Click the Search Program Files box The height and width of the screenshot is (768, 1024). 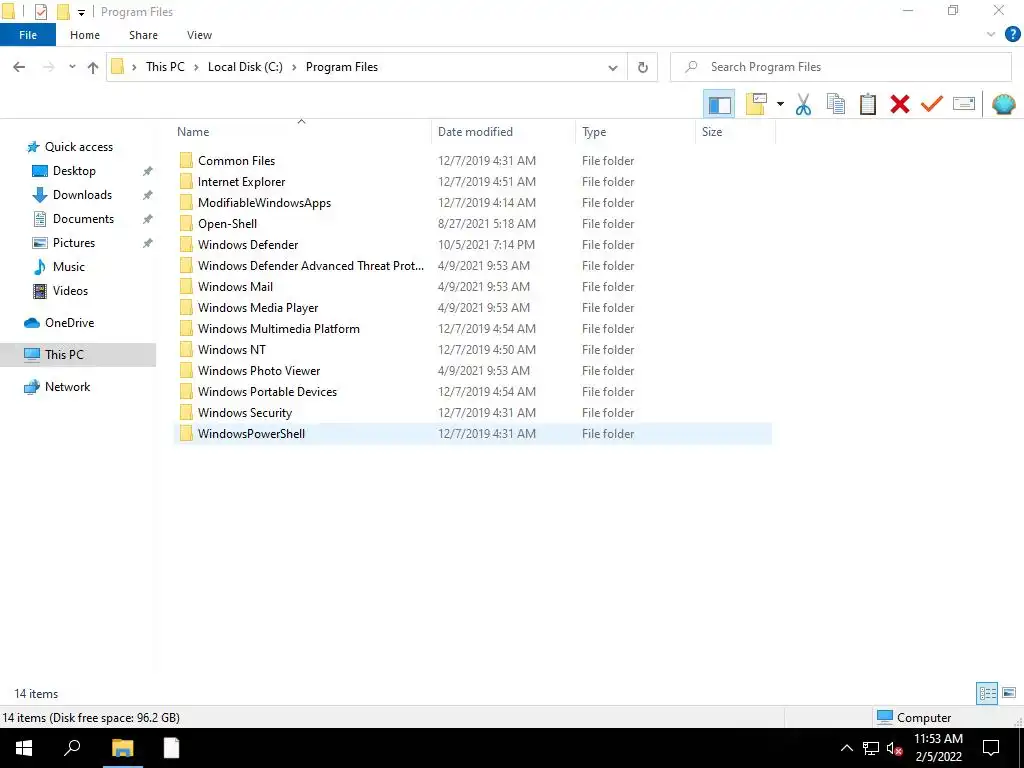pos(840,67)
